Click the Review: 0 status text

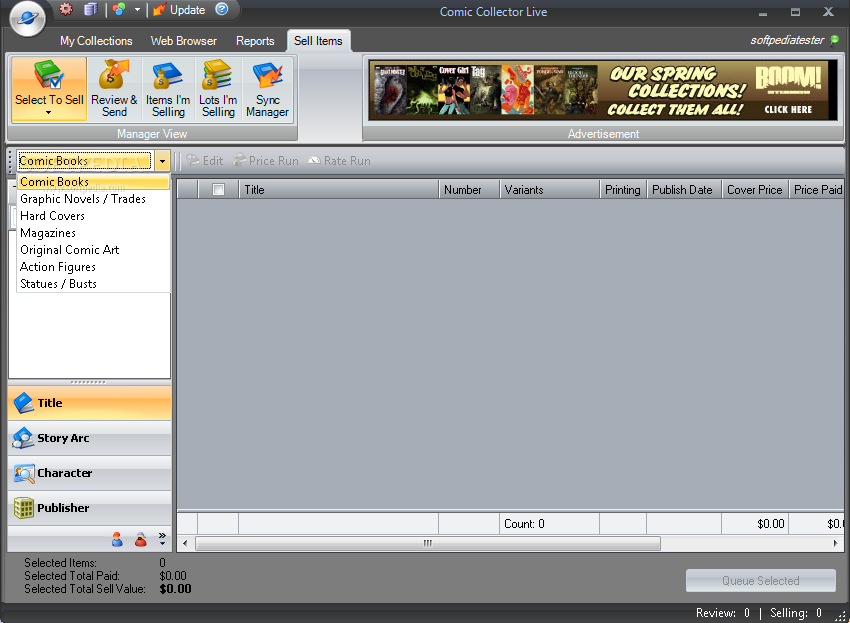(723, 613)
